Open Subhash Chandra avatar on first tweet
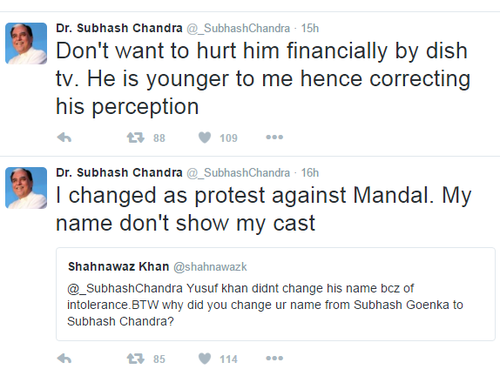 26,43
